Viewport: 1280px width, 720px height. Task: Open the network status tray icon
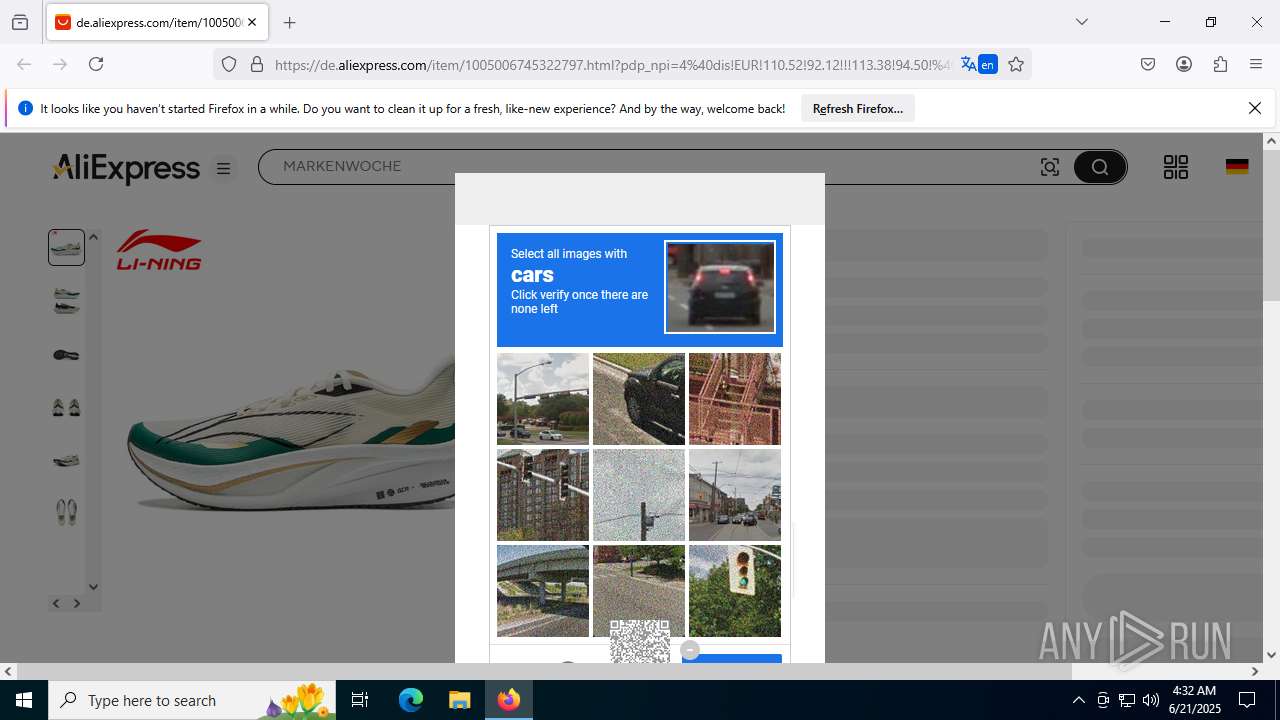point(1127,700)
